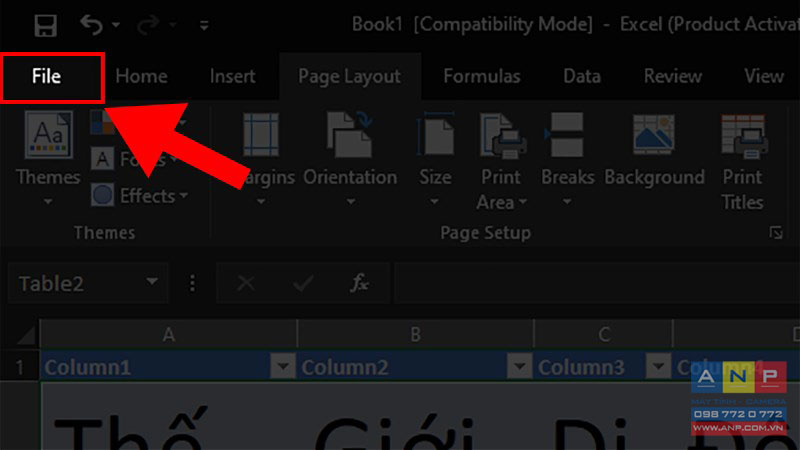Select all cells with corner triangle
Screen dimensions: 800x450
(x=24, y=336)
